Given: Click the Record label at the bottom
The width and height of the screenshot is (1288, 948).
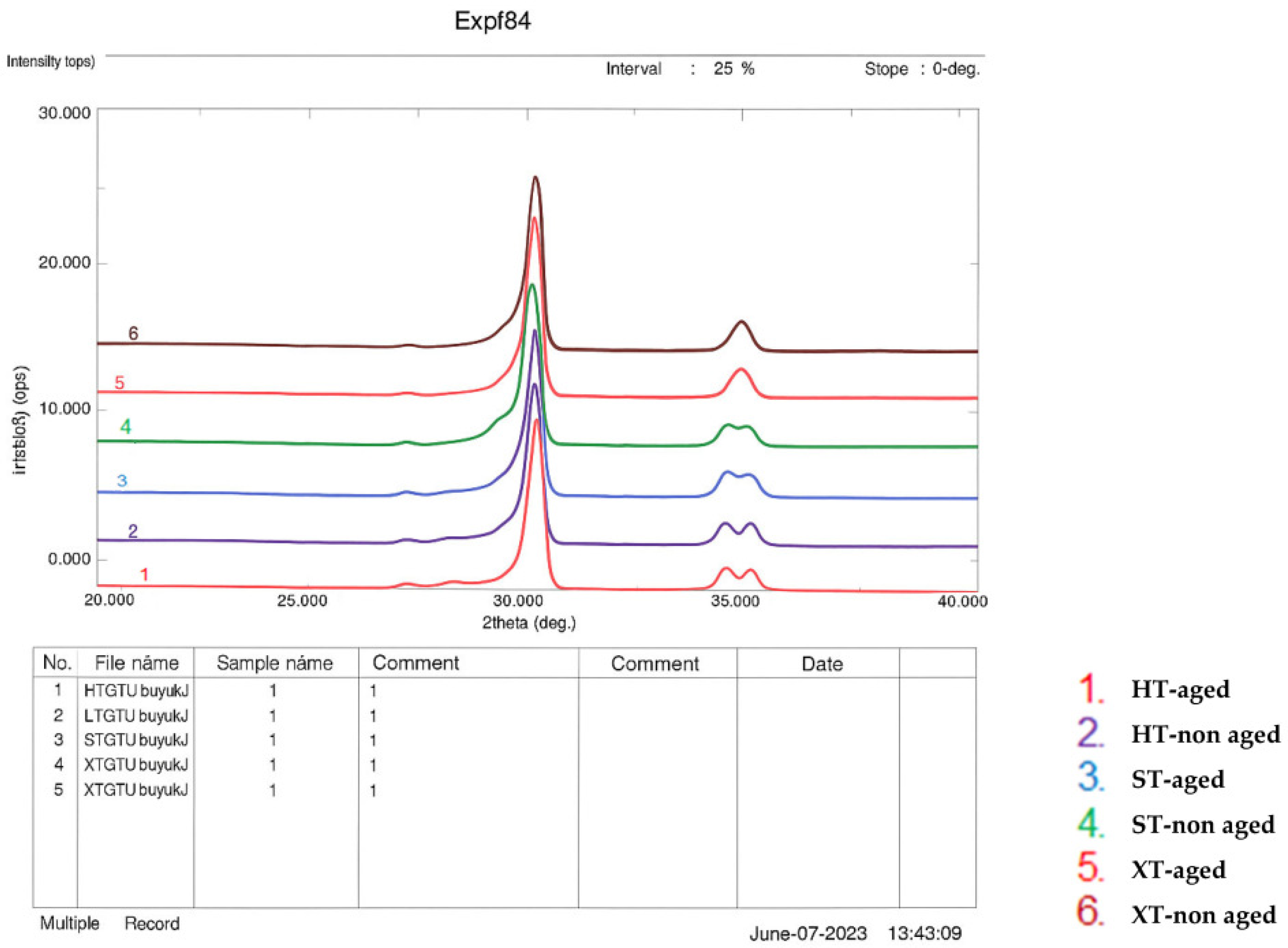Looking at the screenshot, I should (152, 923).
